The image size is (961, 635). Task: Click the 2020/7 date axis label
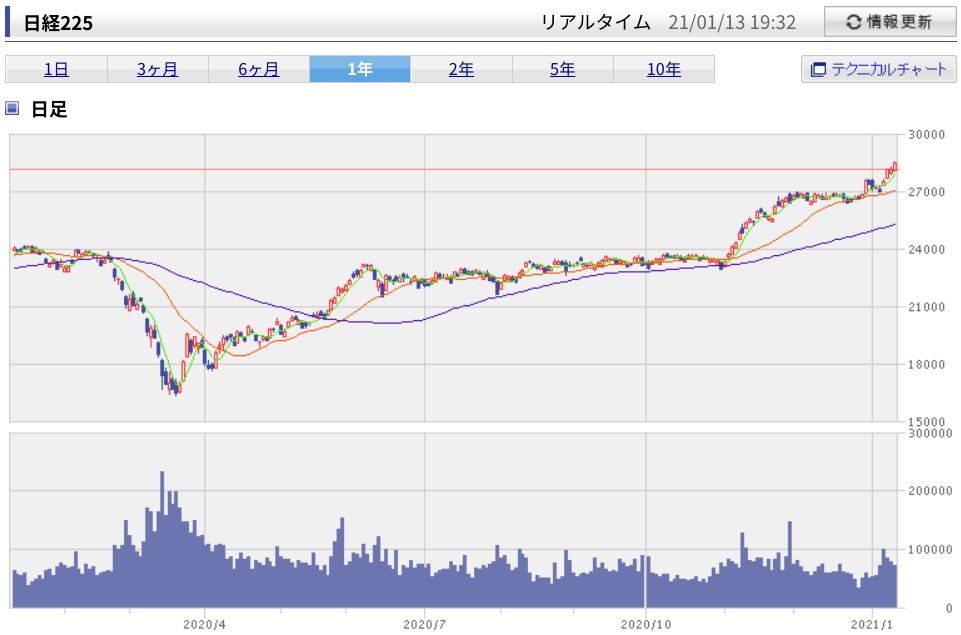click(424, 625)
